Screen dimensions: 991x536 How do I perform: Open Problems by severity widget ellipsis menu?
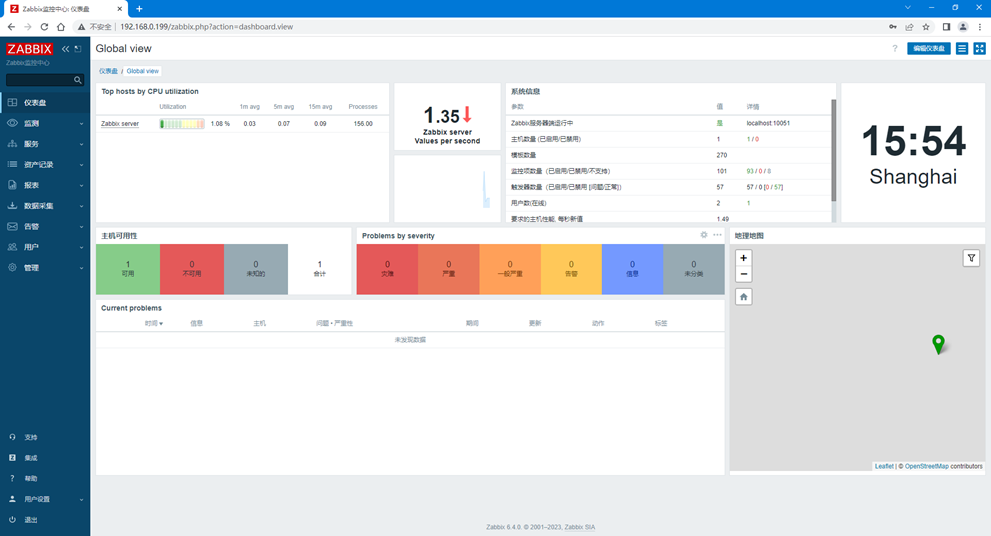pos(717,234)
